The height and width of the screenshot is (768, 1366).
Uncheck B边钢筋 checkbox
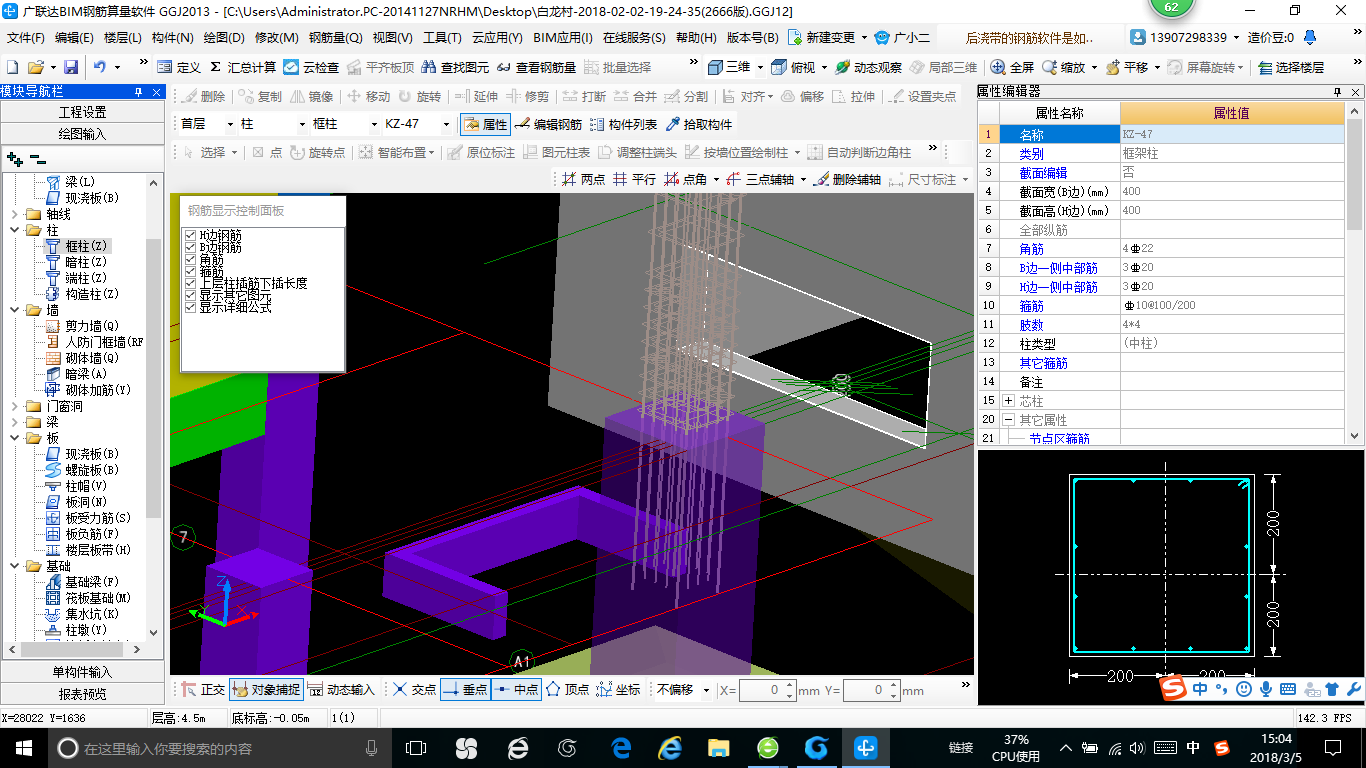(190, 247)
